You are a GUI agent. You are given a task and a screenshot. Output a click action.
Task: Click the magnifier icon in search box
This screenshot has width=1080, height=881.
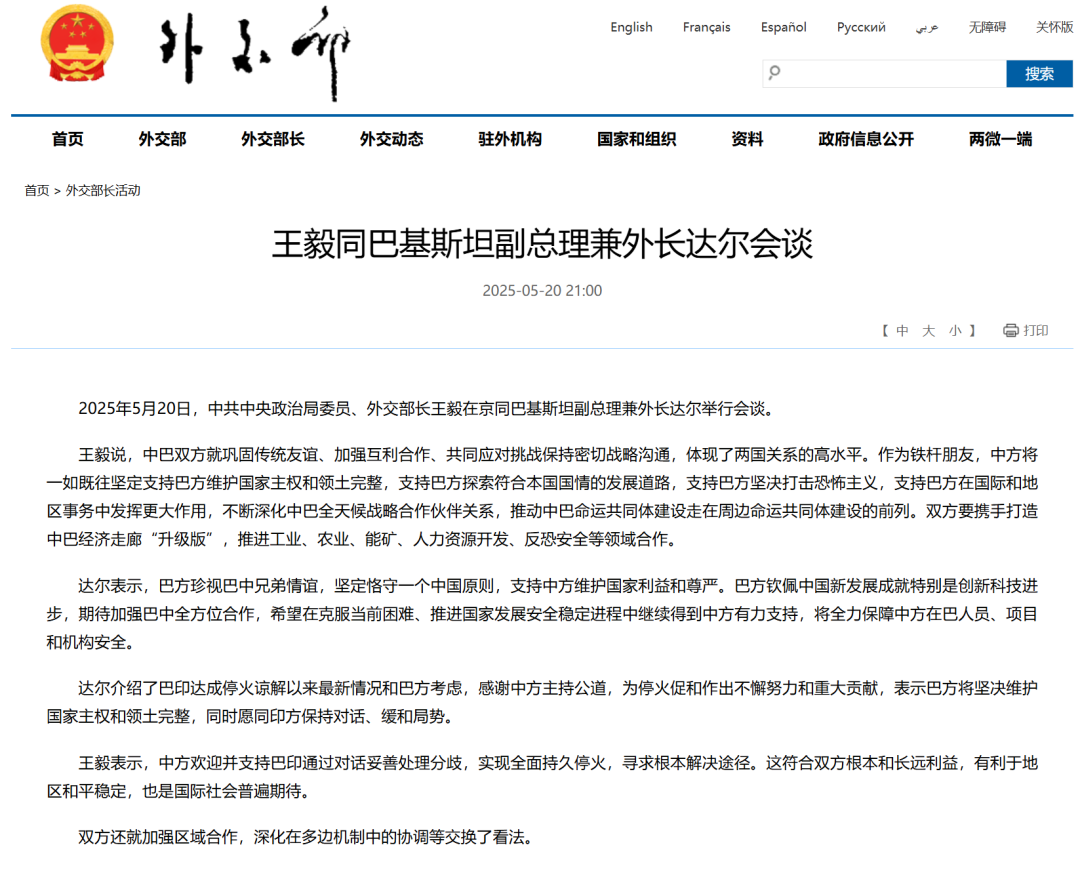(775, 73)
